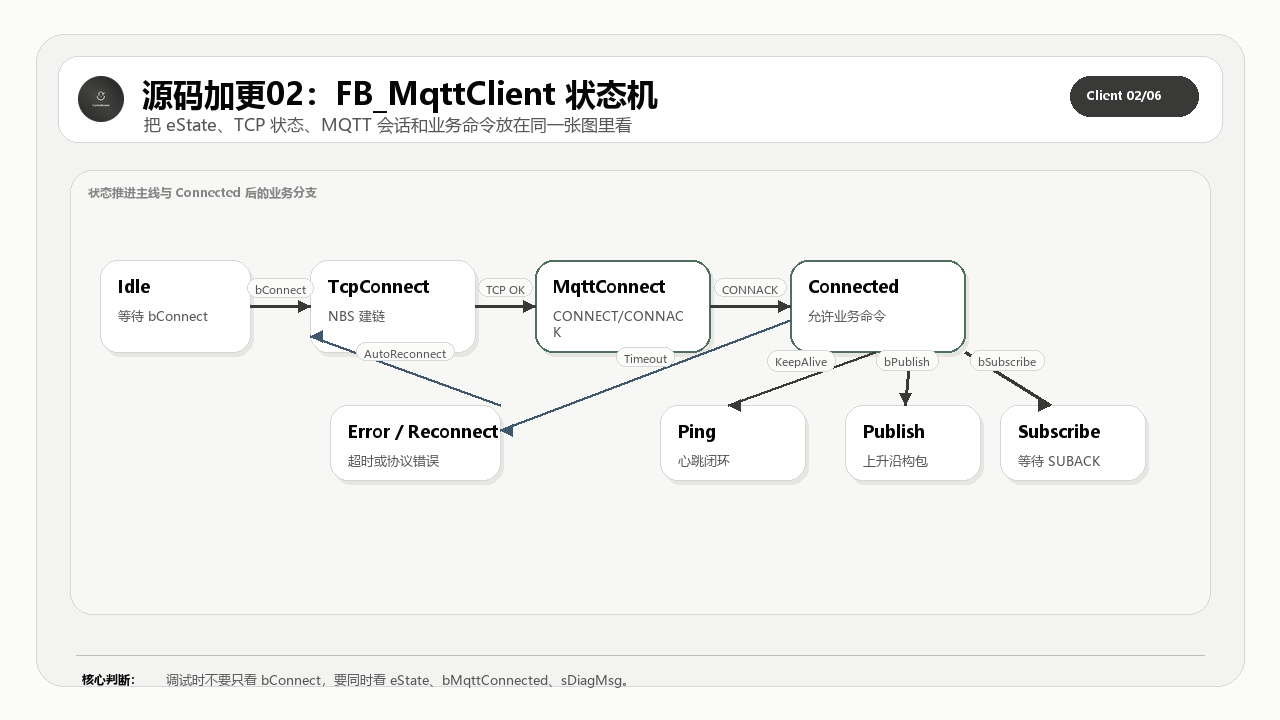Click the TCP OK transition label

(x=505, y=290)
